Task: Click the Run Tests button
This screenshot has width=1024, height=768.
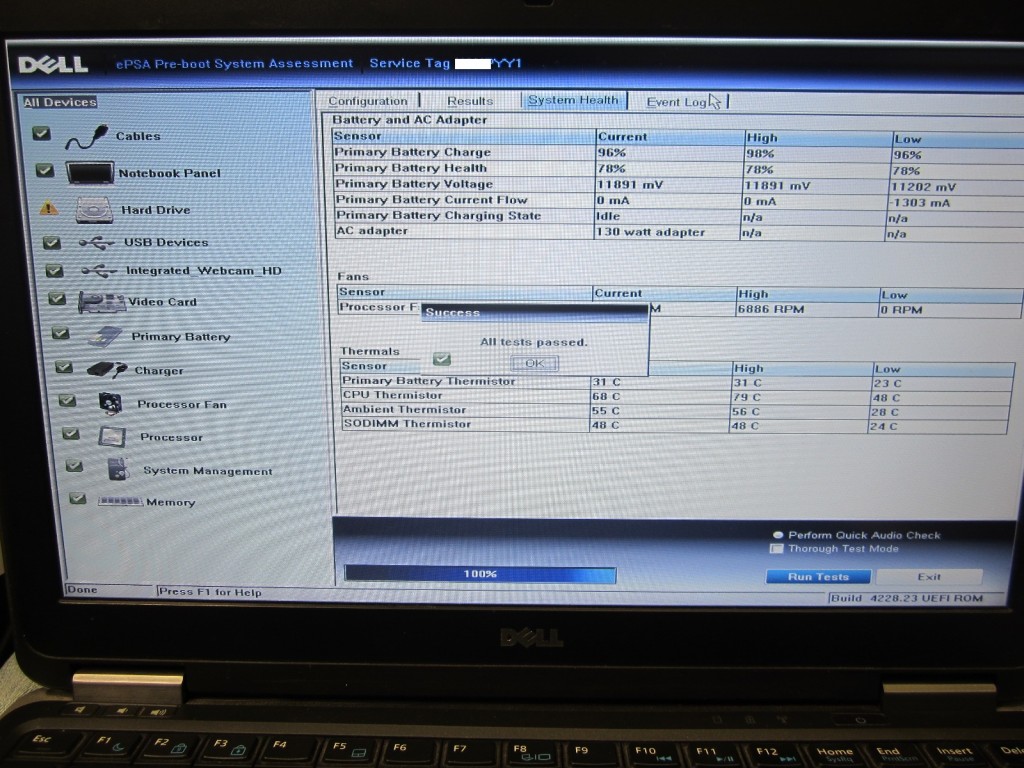Action: (818, 577)
